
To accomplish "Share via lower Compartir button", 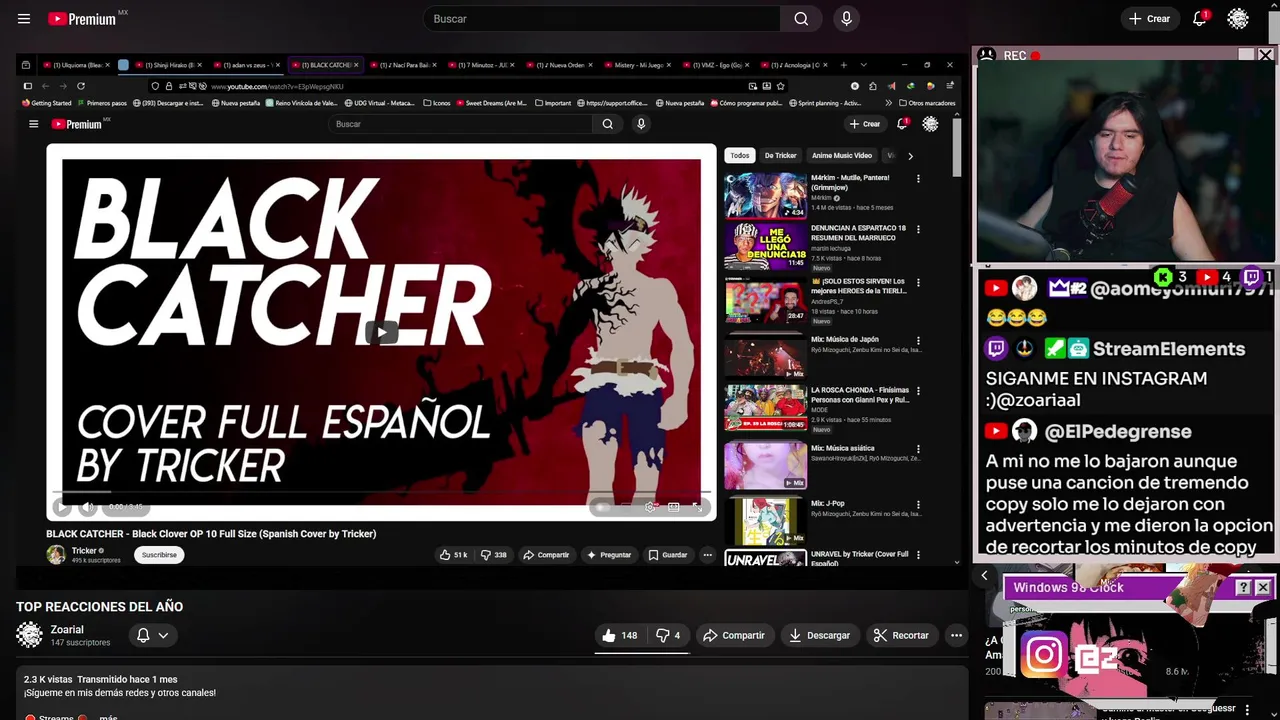I will tap(733, 635).
